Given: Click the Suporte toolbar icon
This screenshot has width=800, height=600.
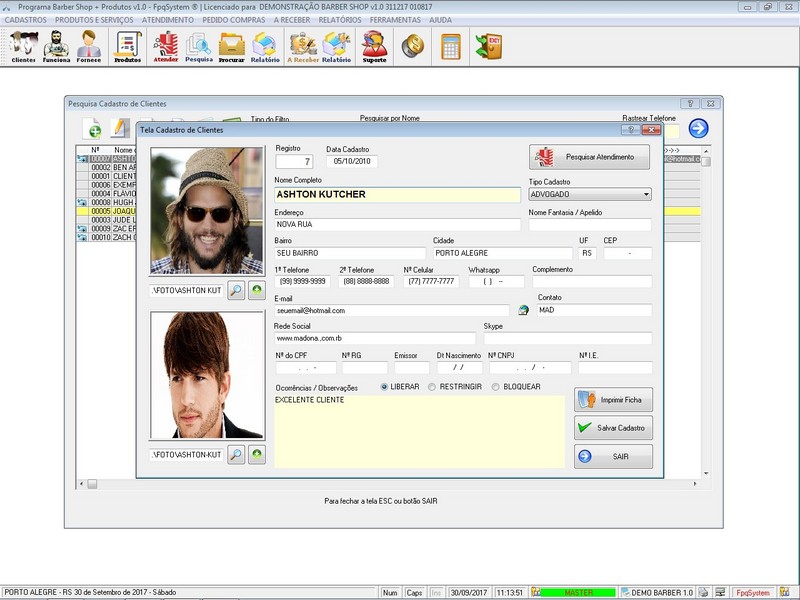Looking at the screenshot, I should coord(374,46).
